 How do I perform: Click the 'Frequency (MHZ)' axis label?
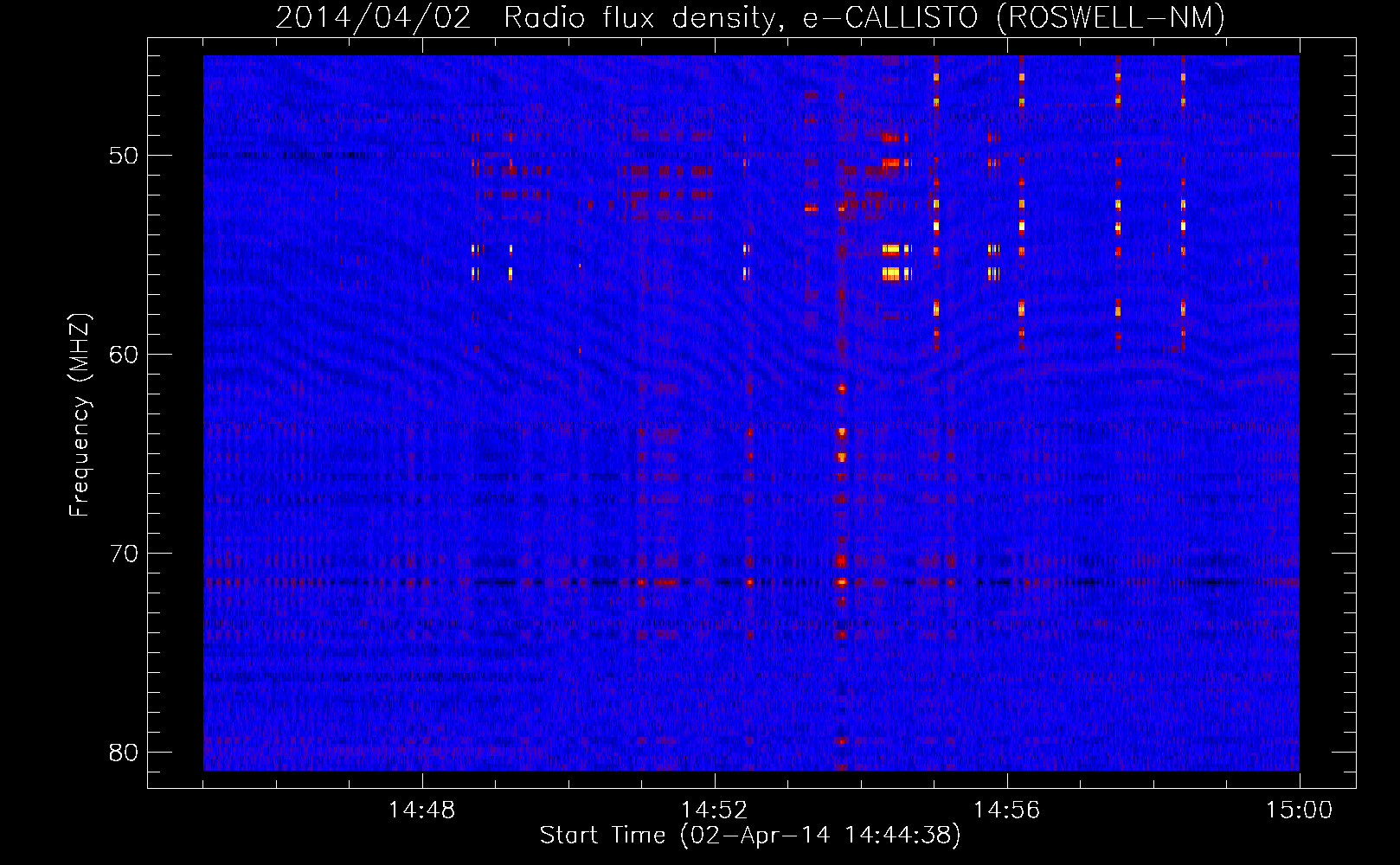tap(79, 415)
